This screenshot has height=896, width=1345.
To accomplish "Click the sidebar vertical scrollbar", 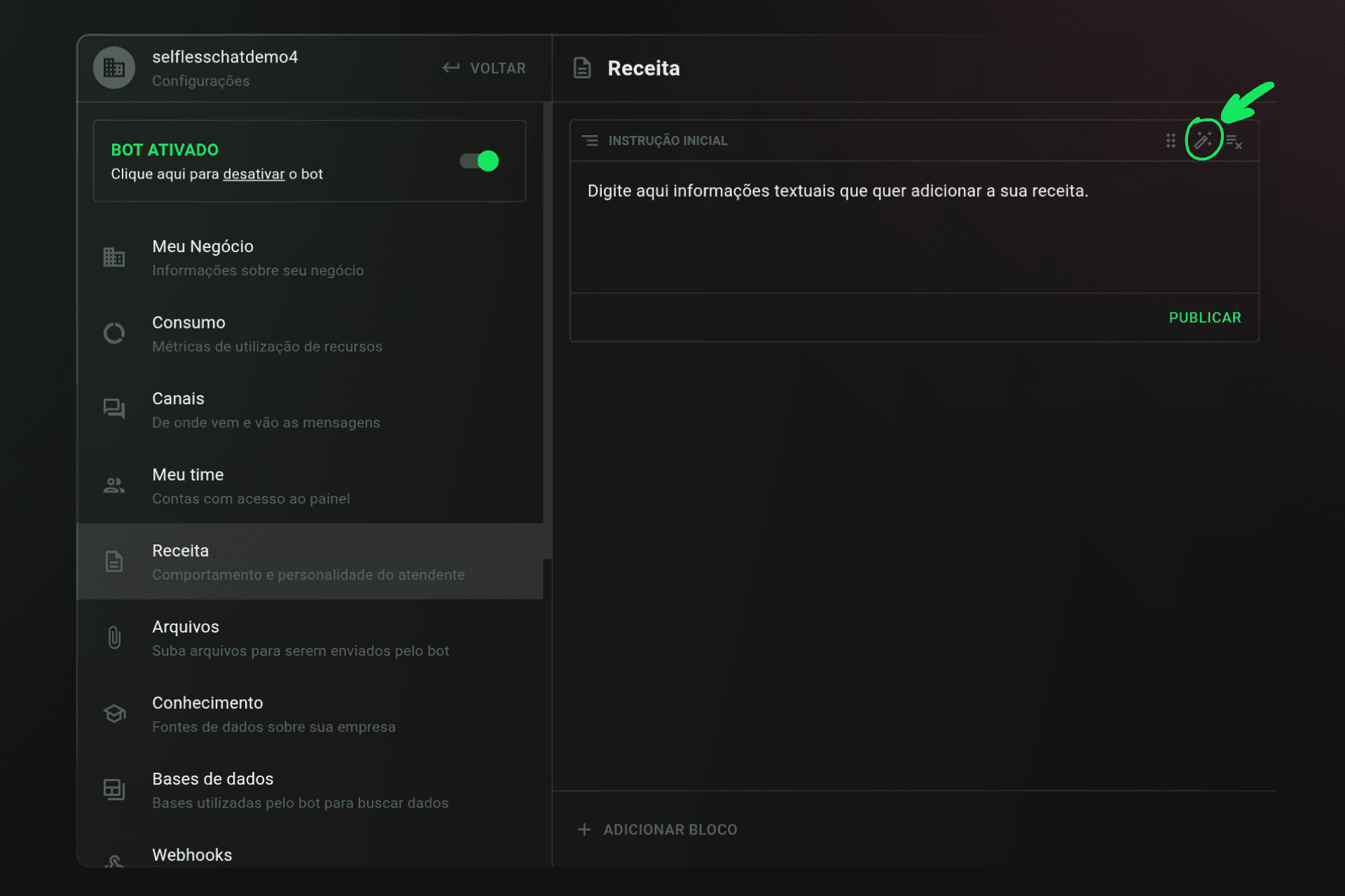I will click(548, 329).
